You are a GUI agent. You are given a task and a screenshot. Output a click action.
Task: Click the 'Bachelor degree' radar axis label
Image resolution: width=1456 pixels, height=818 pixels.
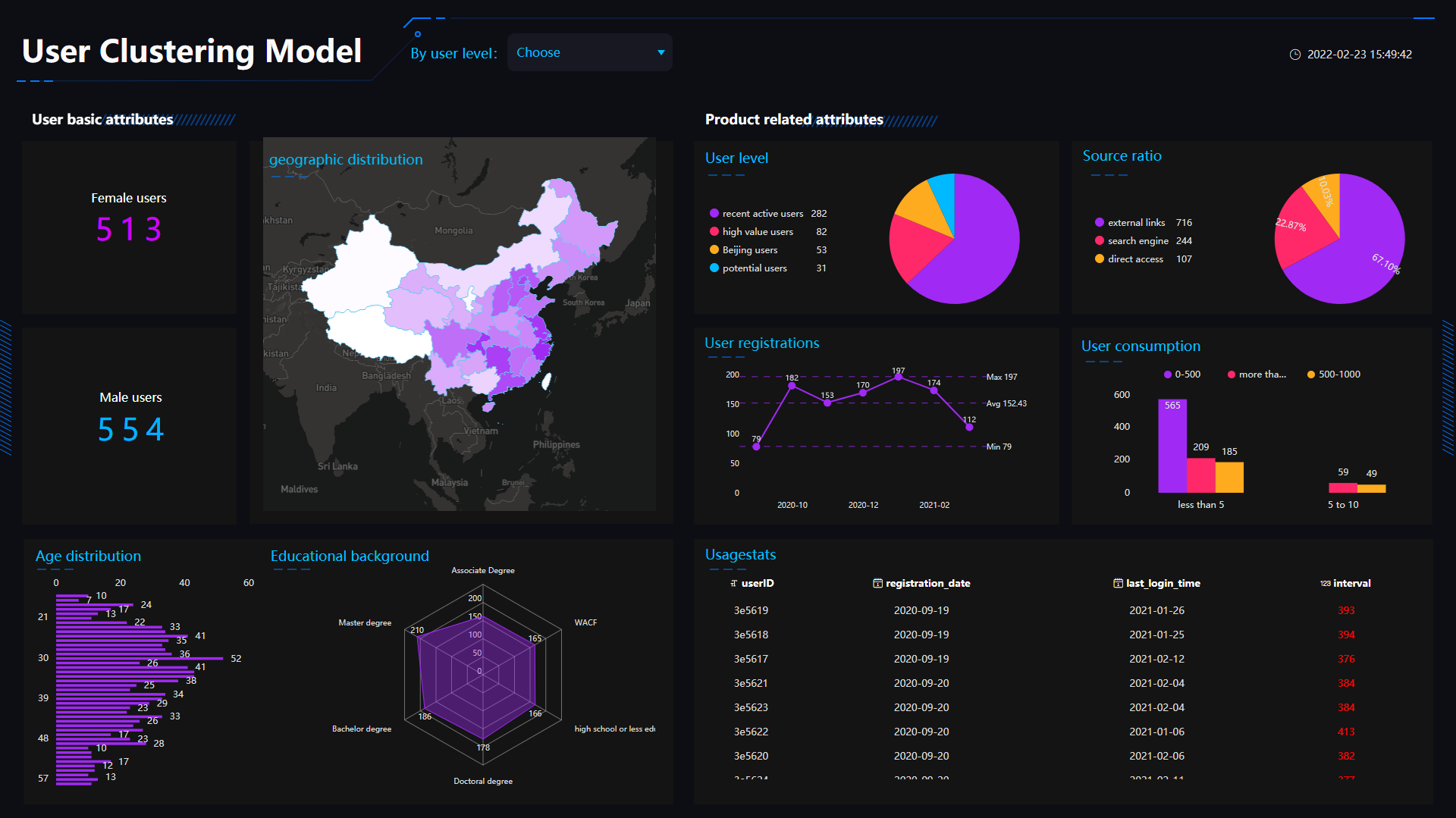[362, 729]
